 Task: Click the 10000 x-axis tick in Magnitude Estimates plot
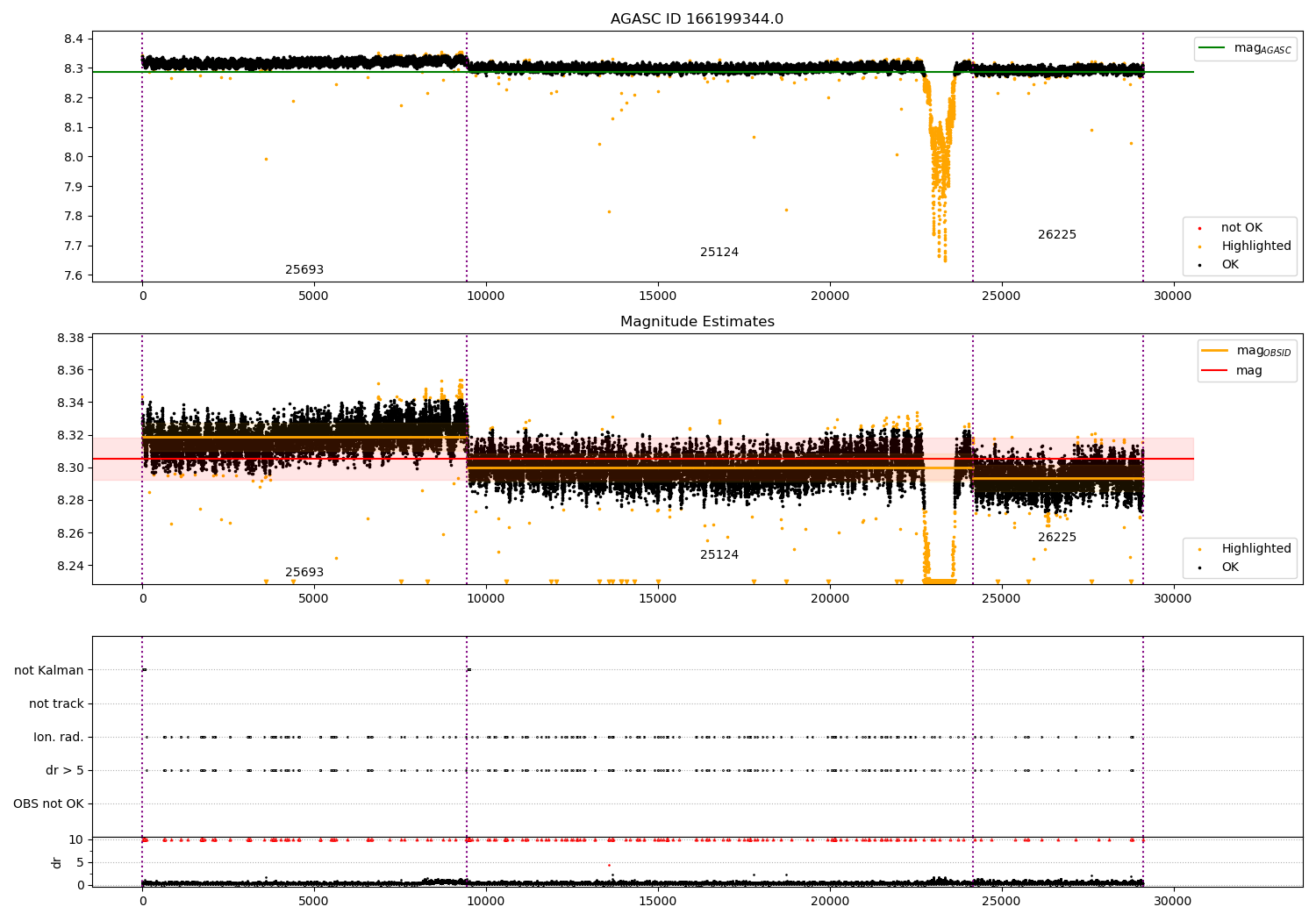486,598
